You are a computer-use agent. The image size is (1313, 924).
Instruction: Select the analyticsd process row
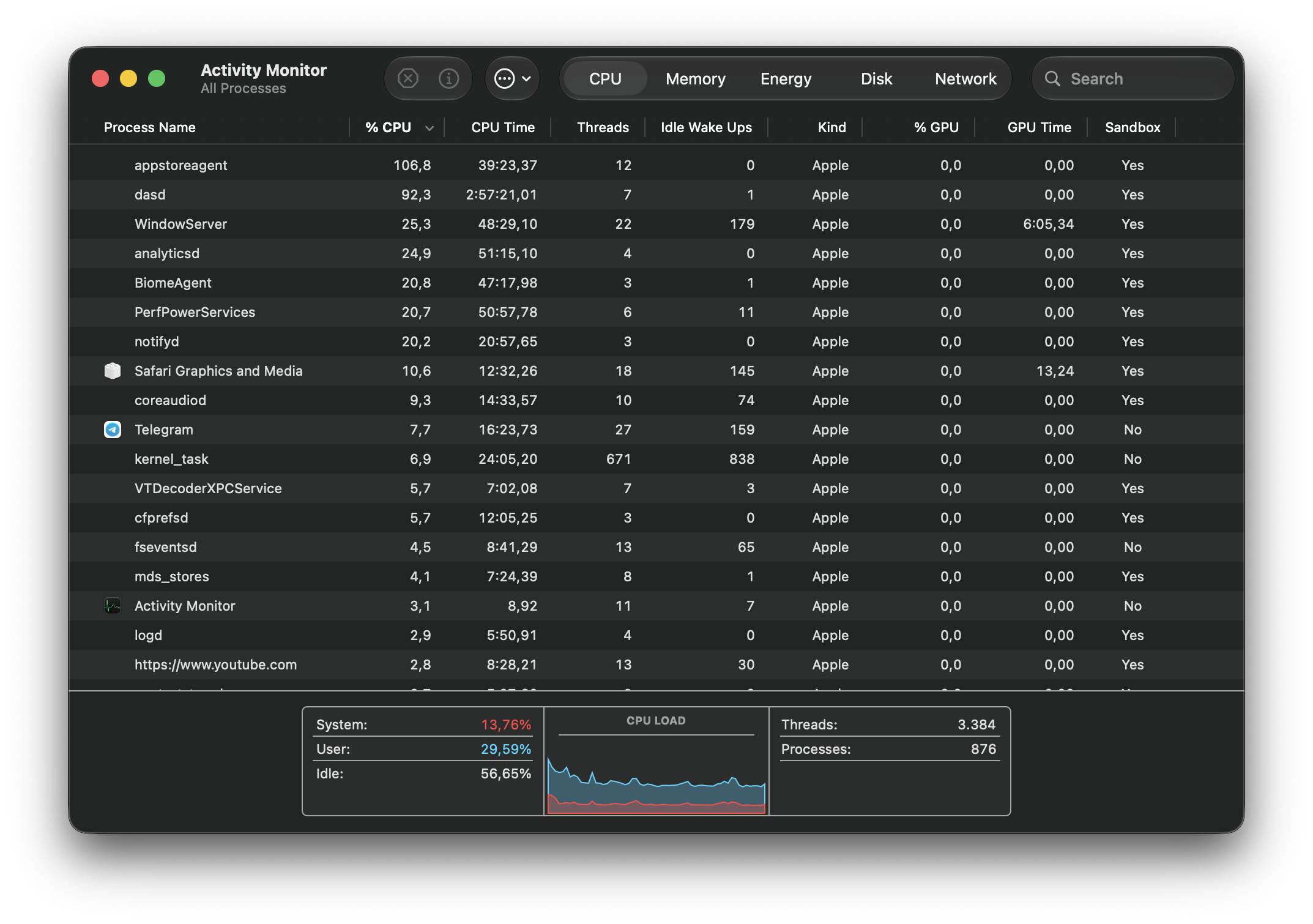point(656,253)
